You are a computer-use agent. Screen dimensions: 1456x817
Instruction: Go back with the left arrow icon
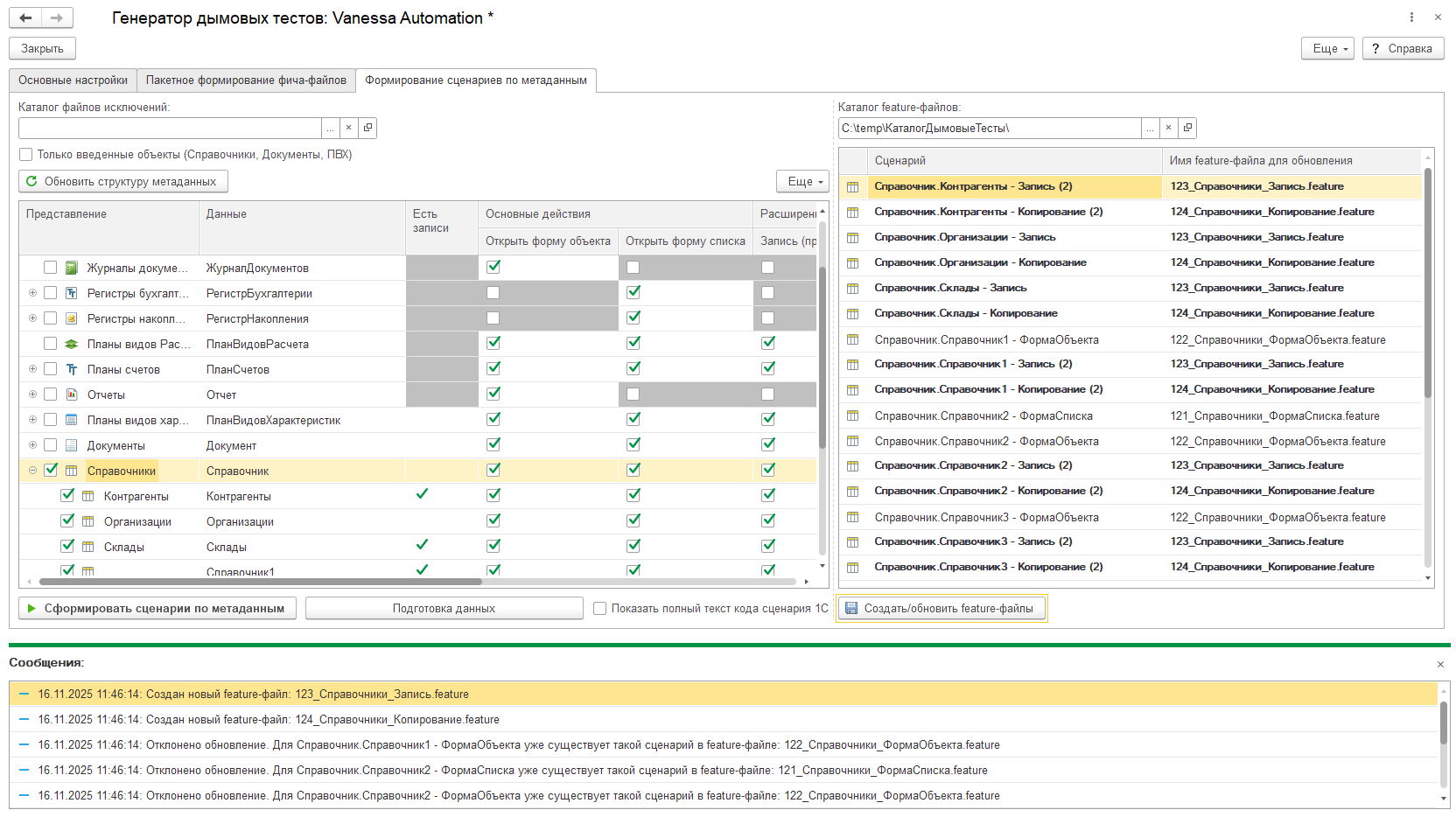[x=25, y=17]
